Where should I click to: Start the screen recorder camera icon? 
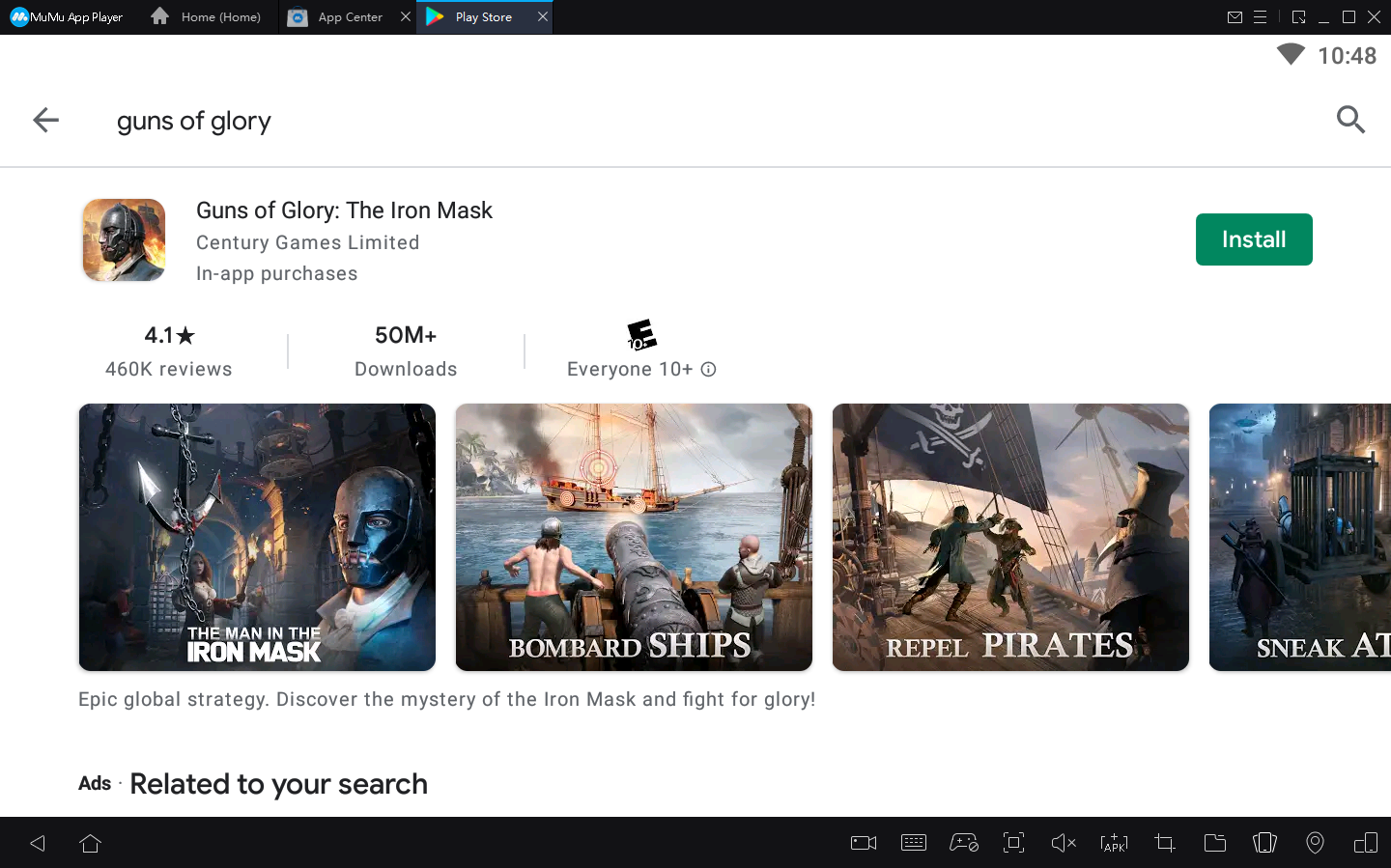coord(864,843)
